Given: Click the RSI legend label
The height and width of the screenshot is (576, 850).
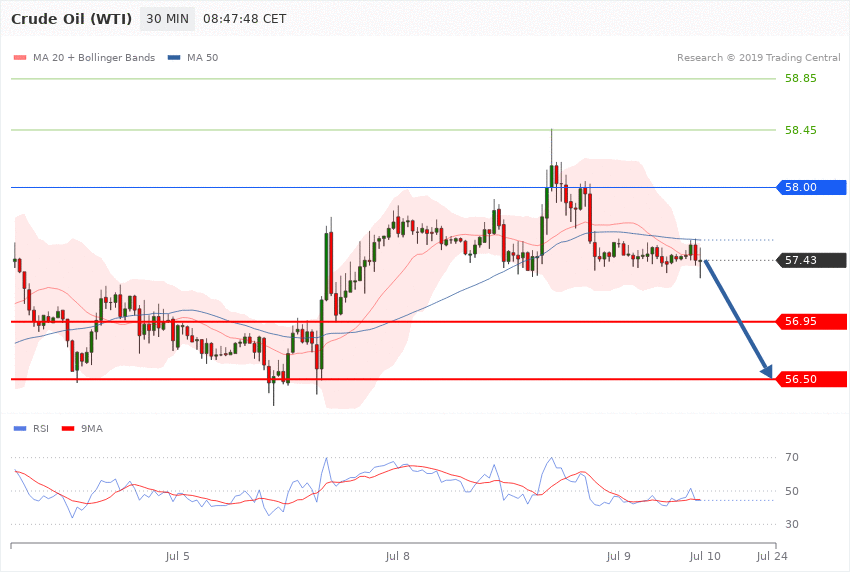Looking at the screenshot, I should (x=41, y=429).
